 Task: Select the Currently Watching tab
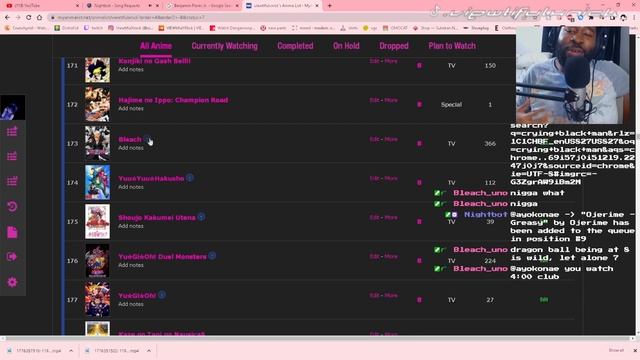point(224,46)
